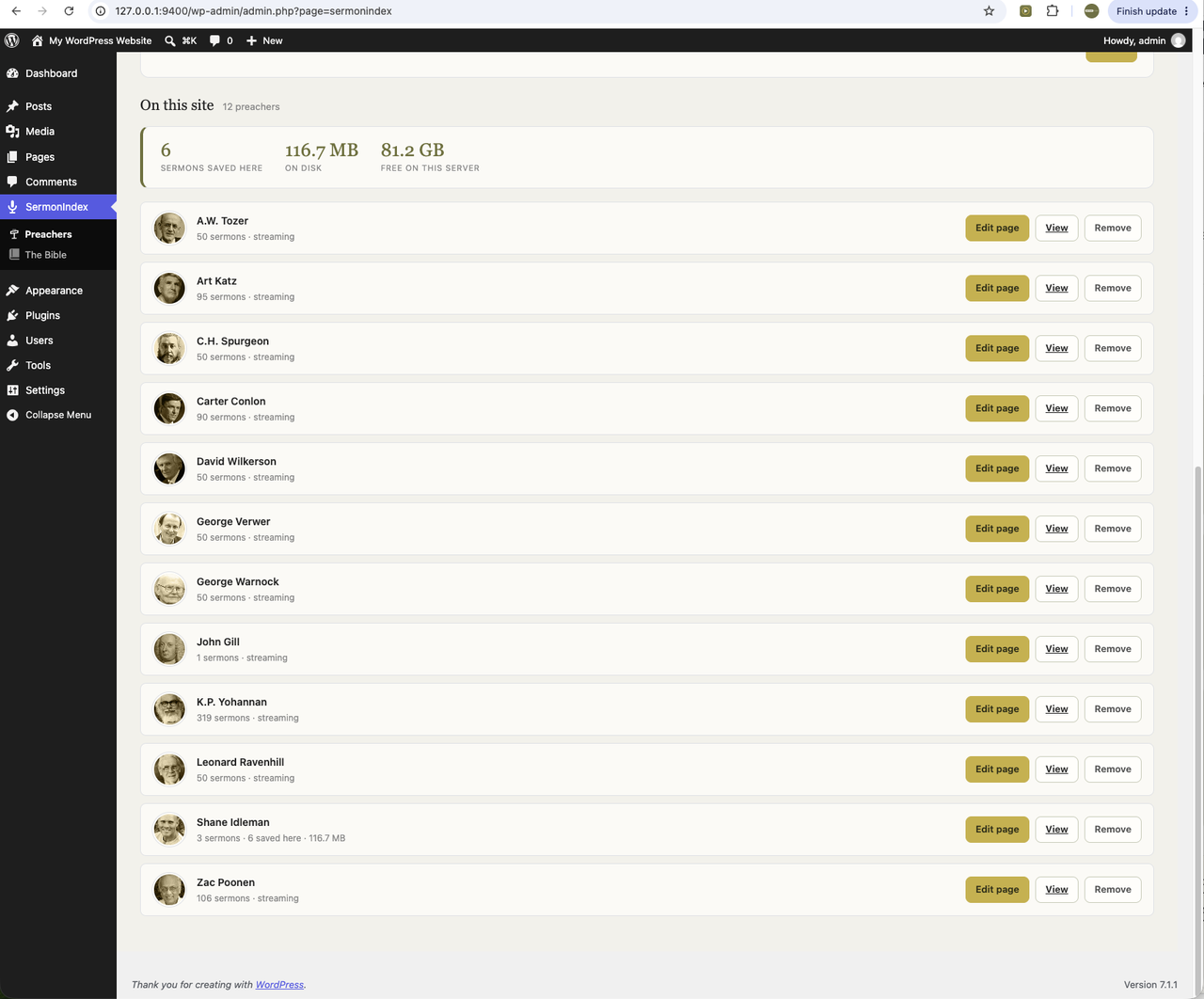Click the WordPress logo in admin bar

12,40
